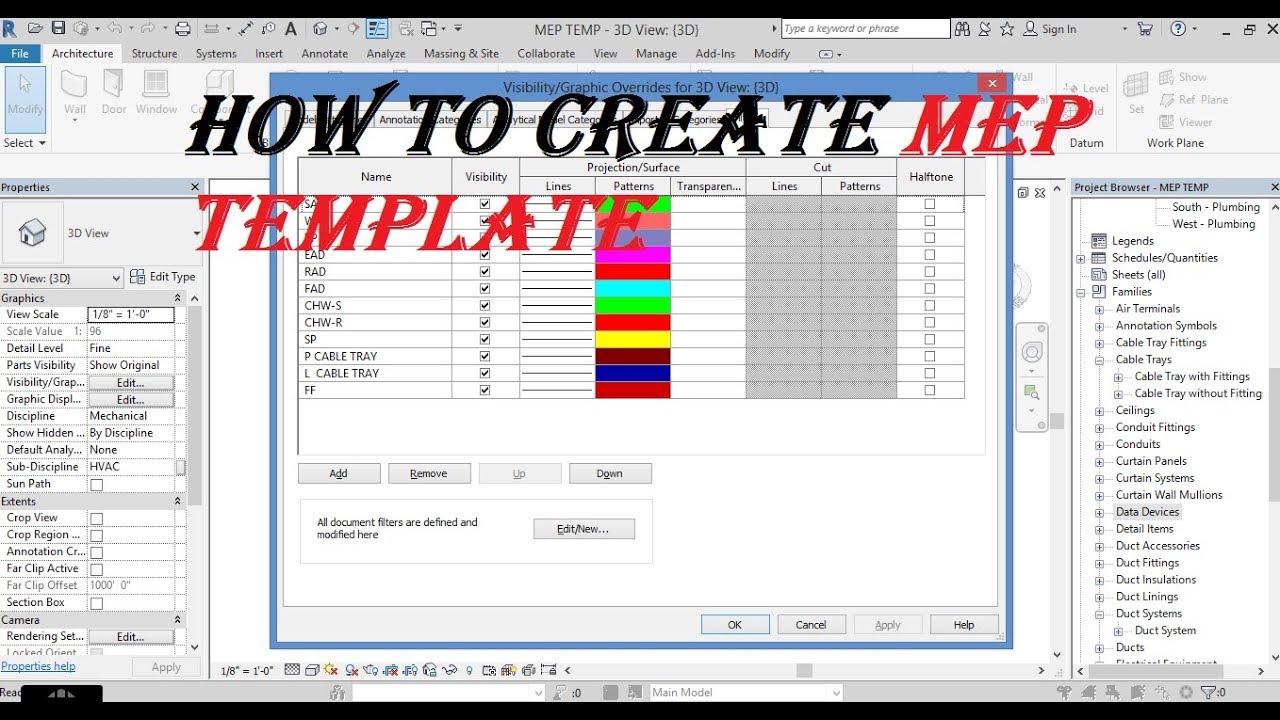Click the Save icon in Quick Access toolbar

pyautogui.click(x=58, y=28)
